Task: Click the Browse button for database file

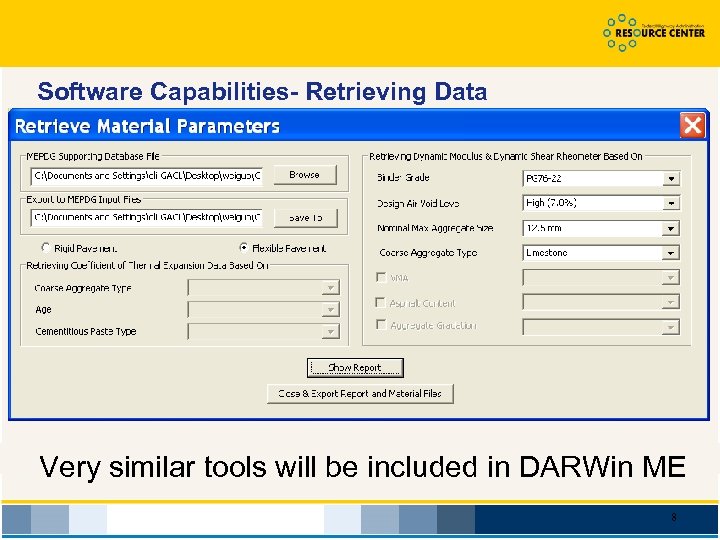Action: (305, 175)
